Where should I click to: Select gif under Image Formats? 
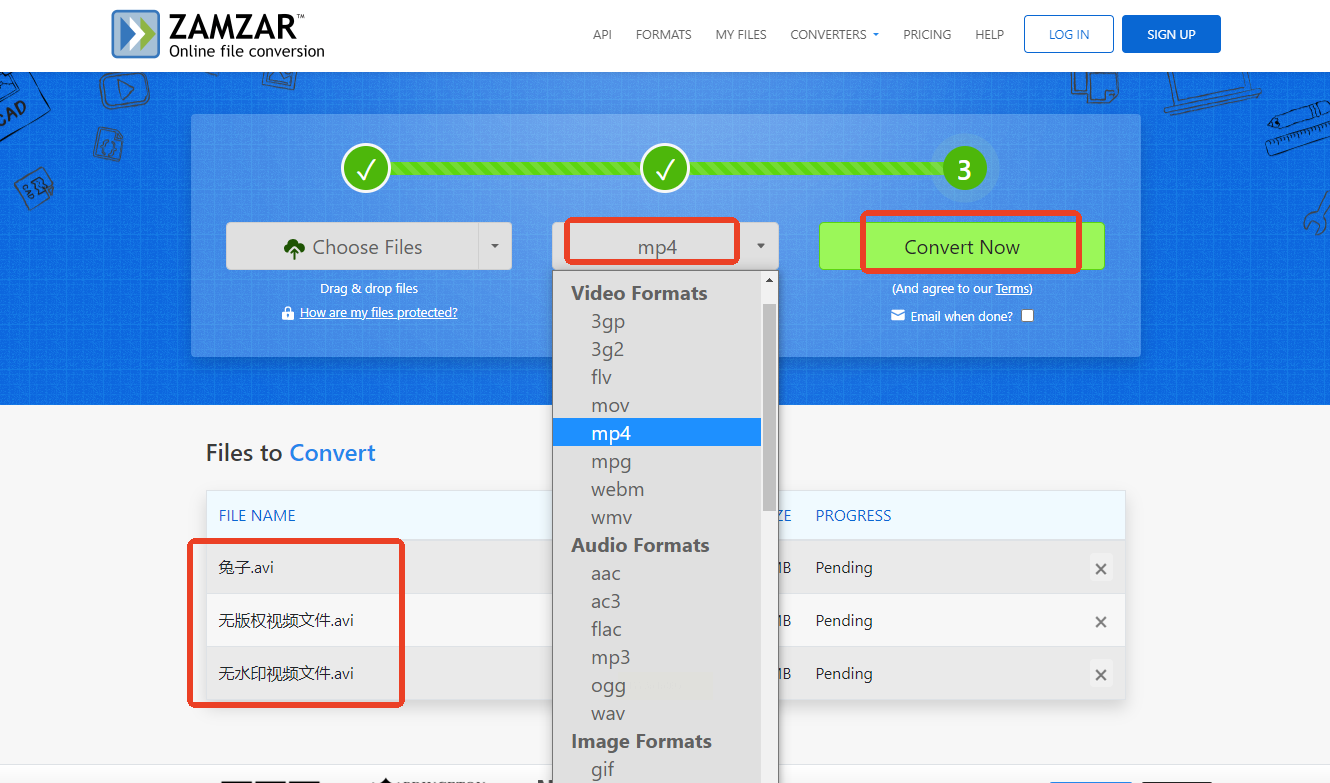point(657,770)
